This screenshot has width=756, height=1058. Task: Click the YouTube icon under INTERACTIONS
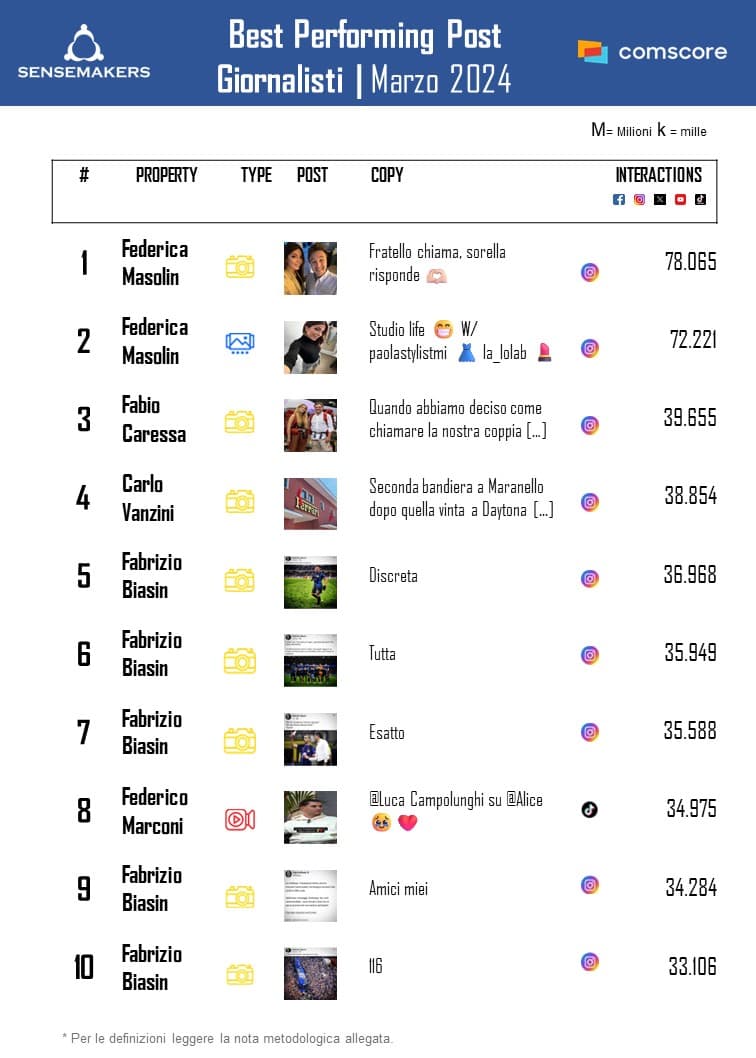(x=680, y=199)
